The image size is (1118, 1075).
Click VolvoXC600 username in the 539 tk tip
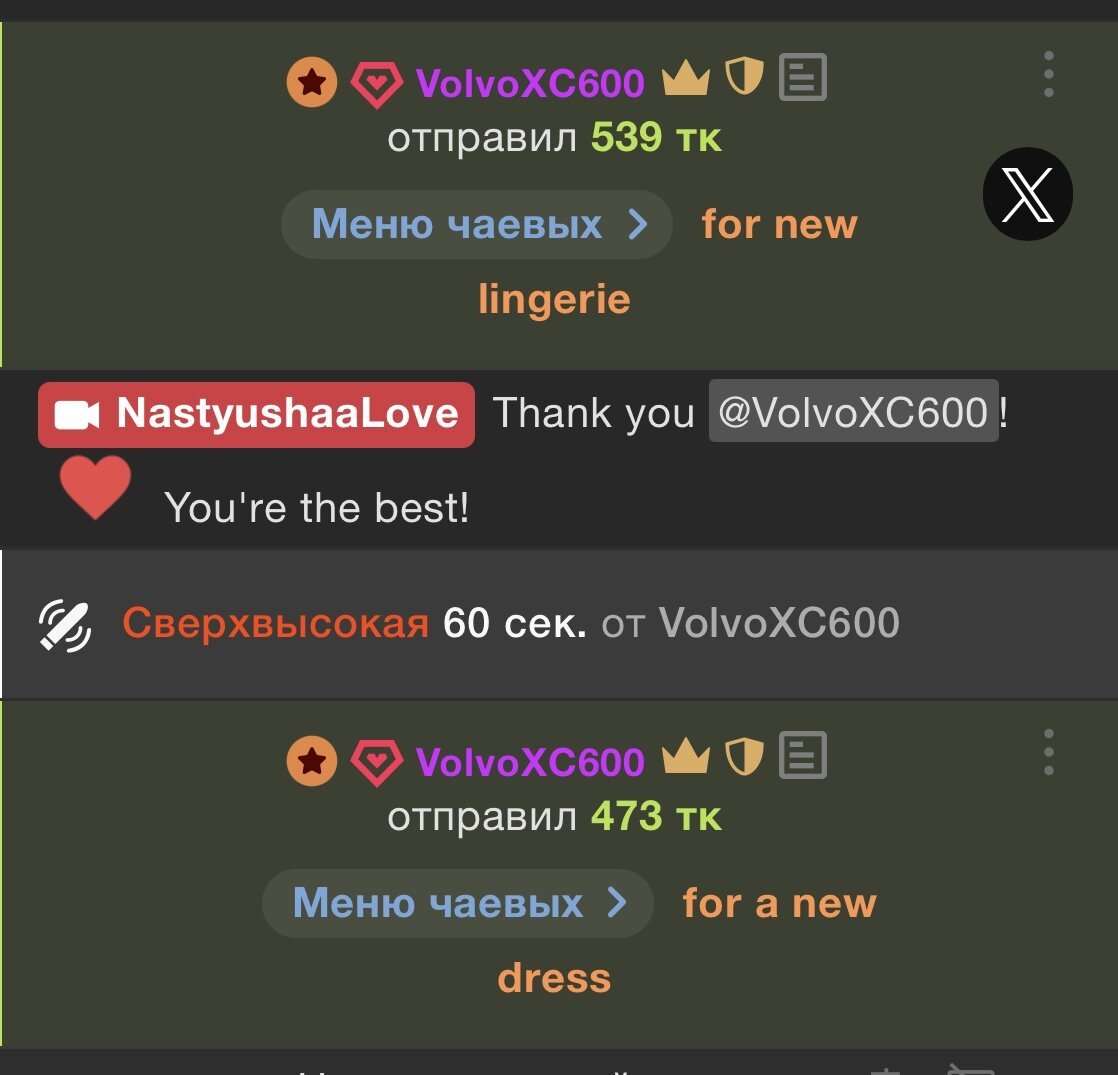pyautogui.click(x=530, y=83)
